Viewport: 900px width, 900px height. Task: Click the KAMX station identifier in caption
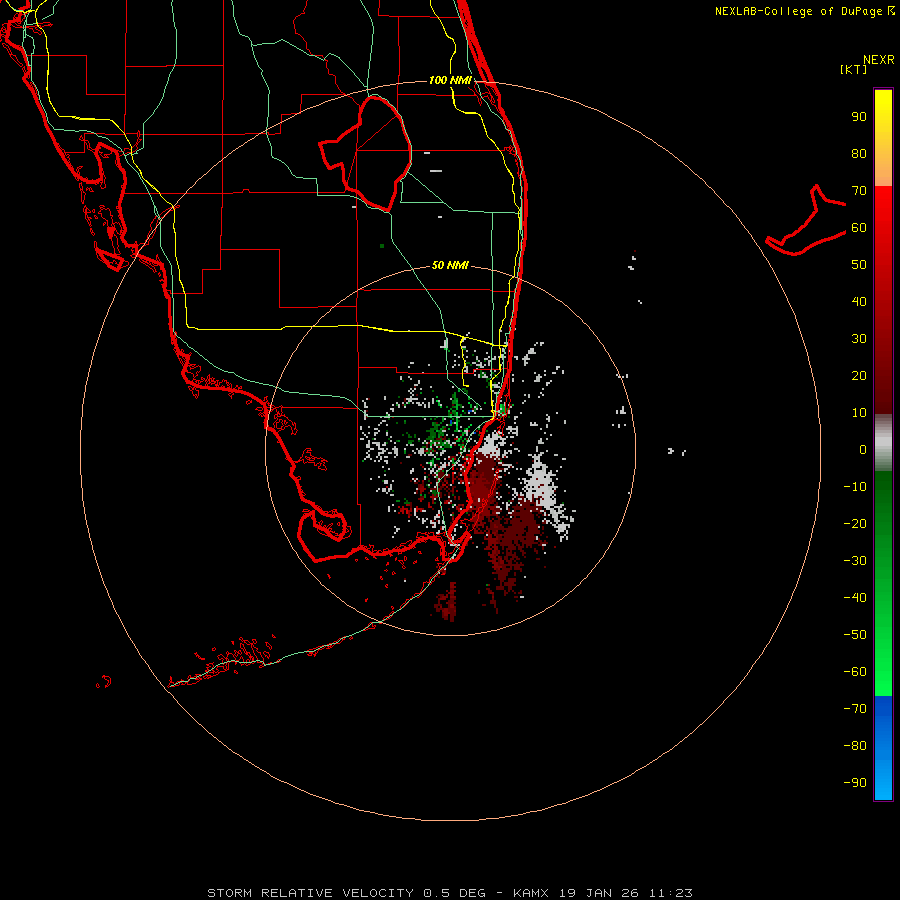point(531,893)
